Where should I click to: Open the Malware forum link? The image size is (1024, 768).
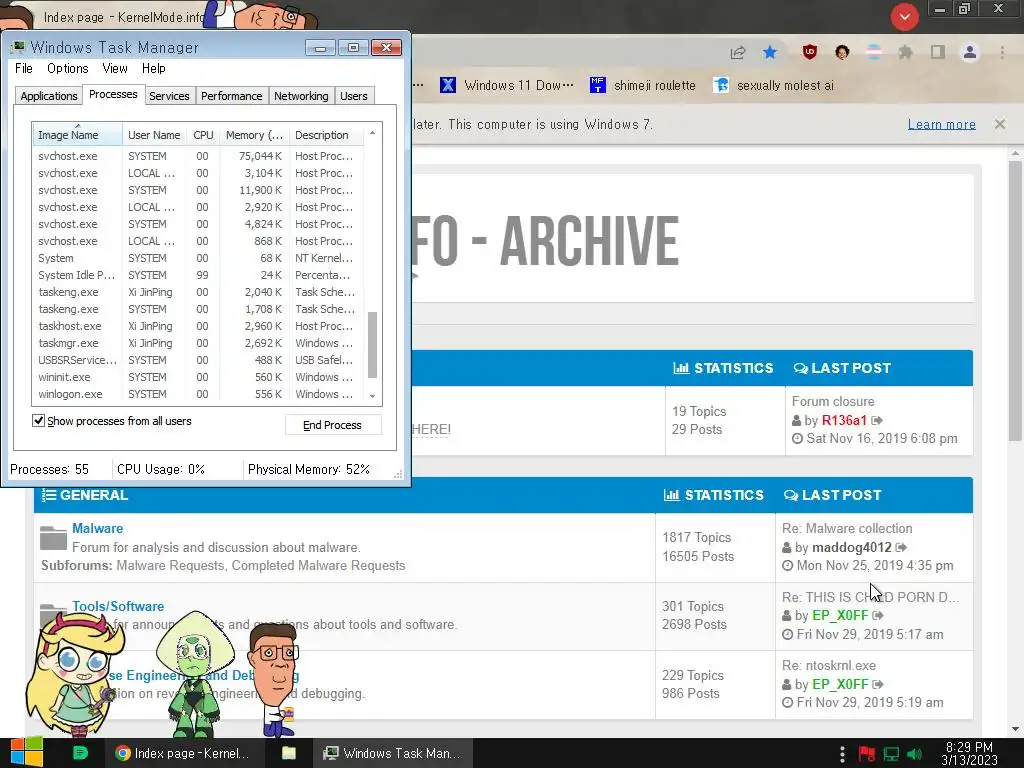[97, 528]
